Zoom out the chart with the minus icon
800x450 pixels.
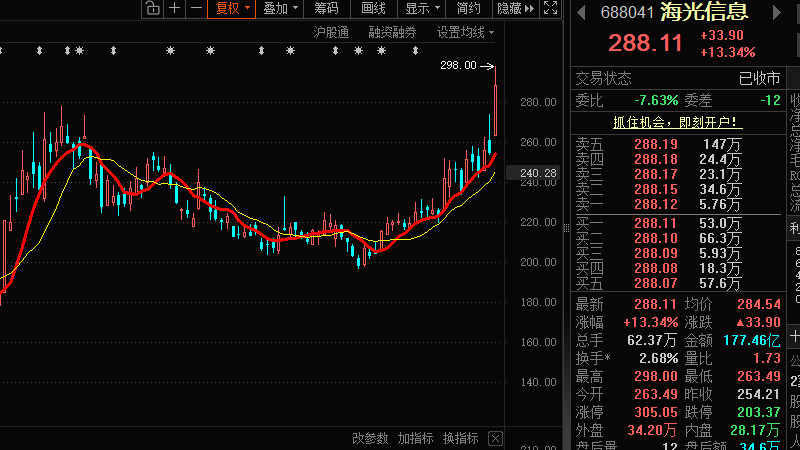click(196, 8)
